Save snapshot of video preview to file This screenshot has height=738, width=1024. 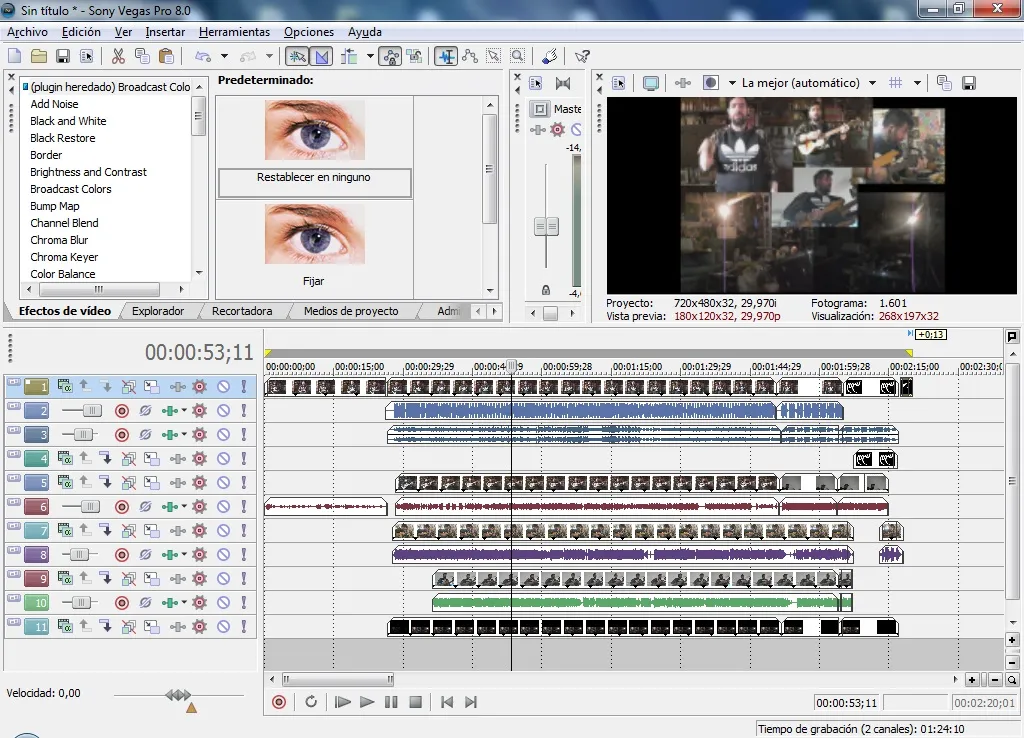pos(969,83)
